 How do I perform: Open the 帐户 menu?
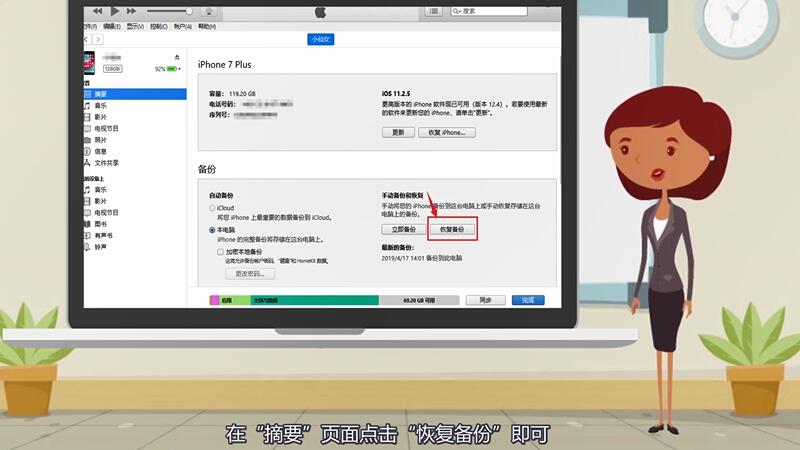[182, 25]
